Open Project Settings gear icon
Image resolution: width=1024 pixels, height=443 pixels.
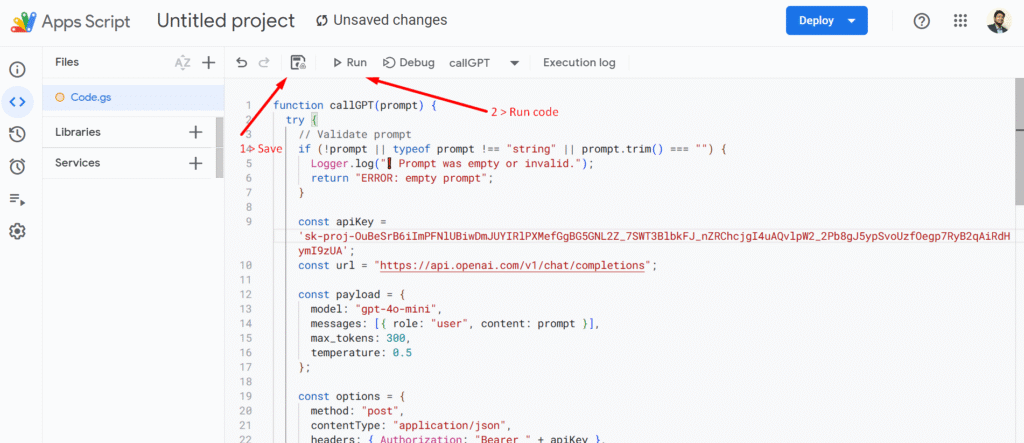coord(17,231)
